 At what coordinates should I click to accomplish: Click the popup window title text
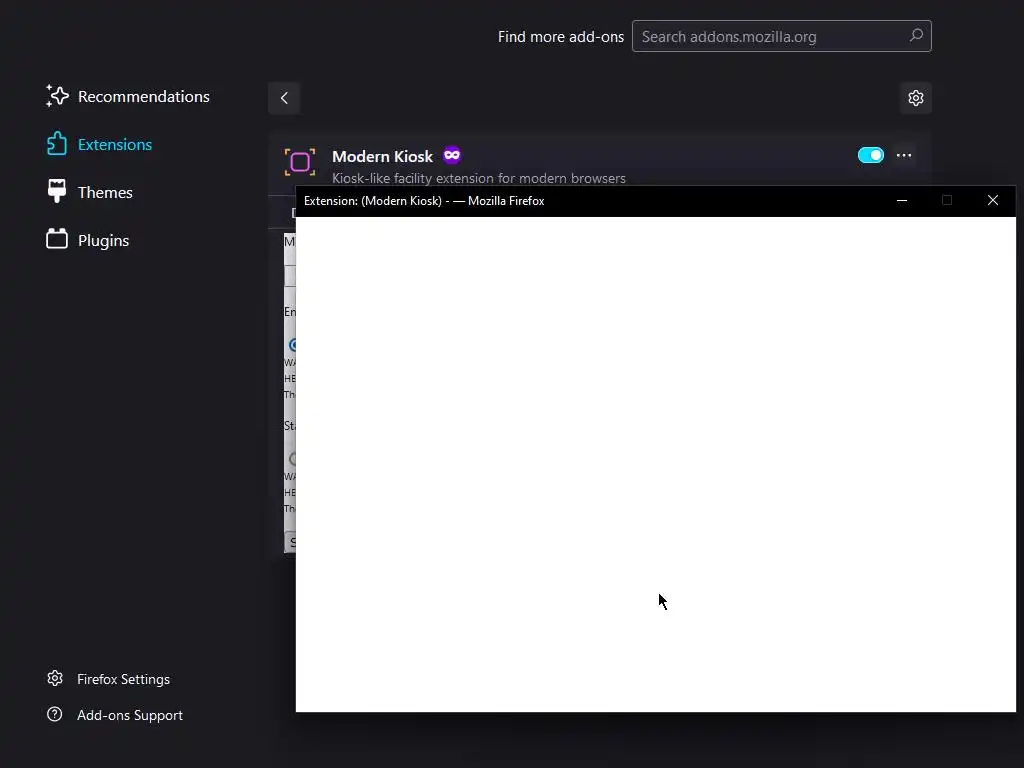tap(424, 201)
